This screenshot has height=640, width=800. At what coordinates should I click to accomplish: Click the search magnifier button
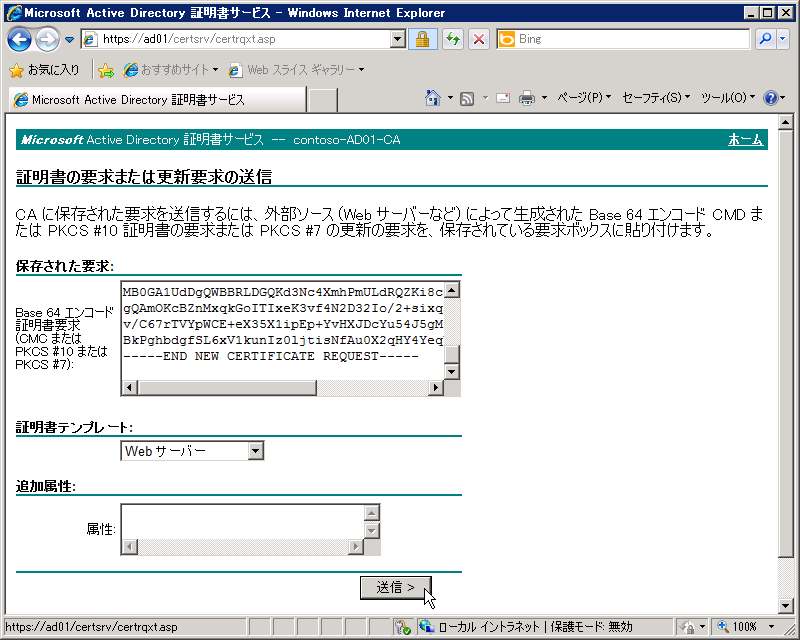(x=765, y=39)
